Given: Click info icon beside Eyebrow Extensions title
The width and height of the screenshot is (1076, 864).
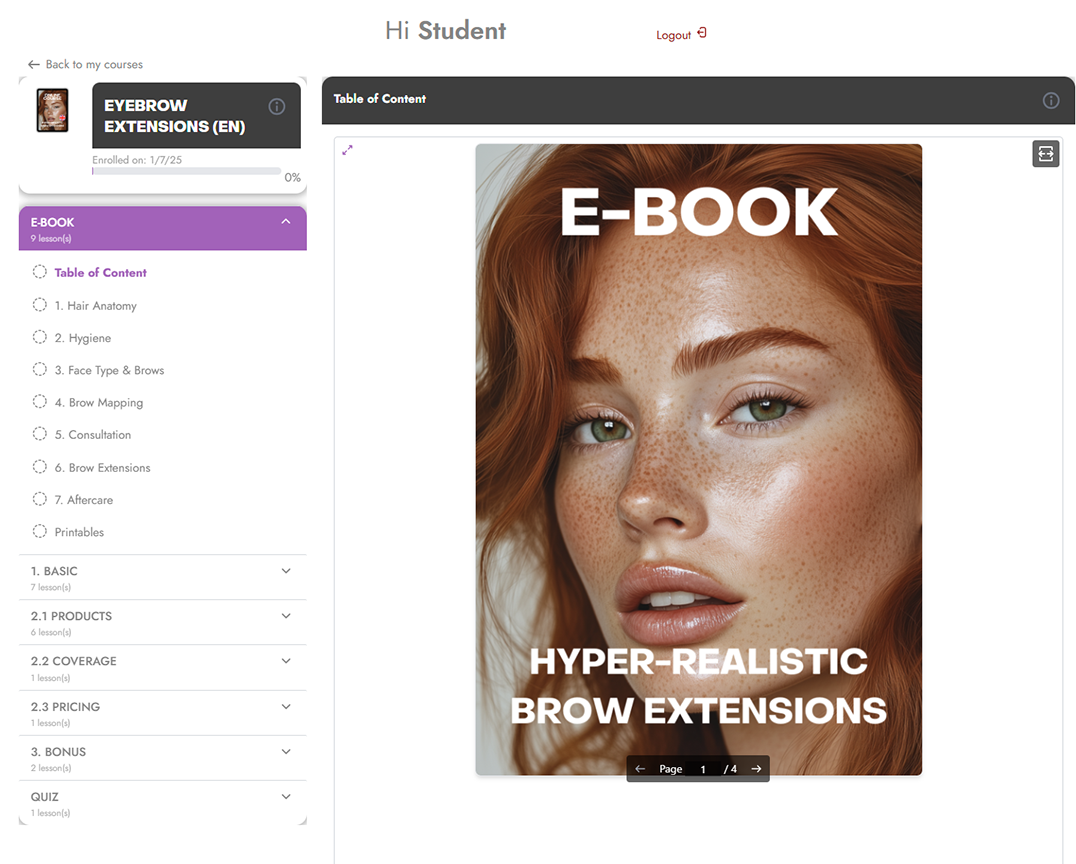Looking at the screenshot, I should tap(277, 106).
